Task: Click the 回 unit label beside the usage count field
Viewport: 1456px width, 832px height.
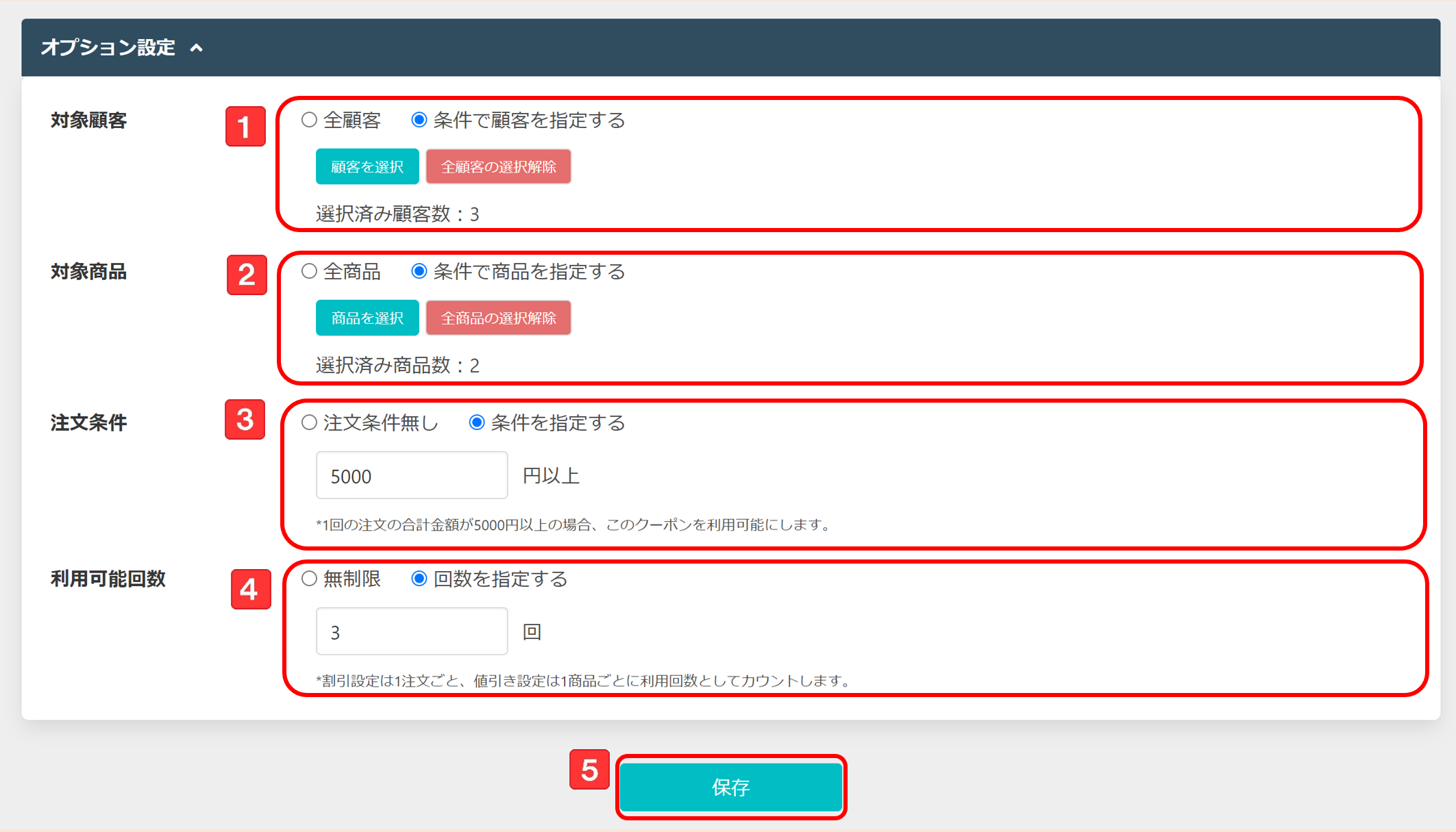Action: (532, 632)
